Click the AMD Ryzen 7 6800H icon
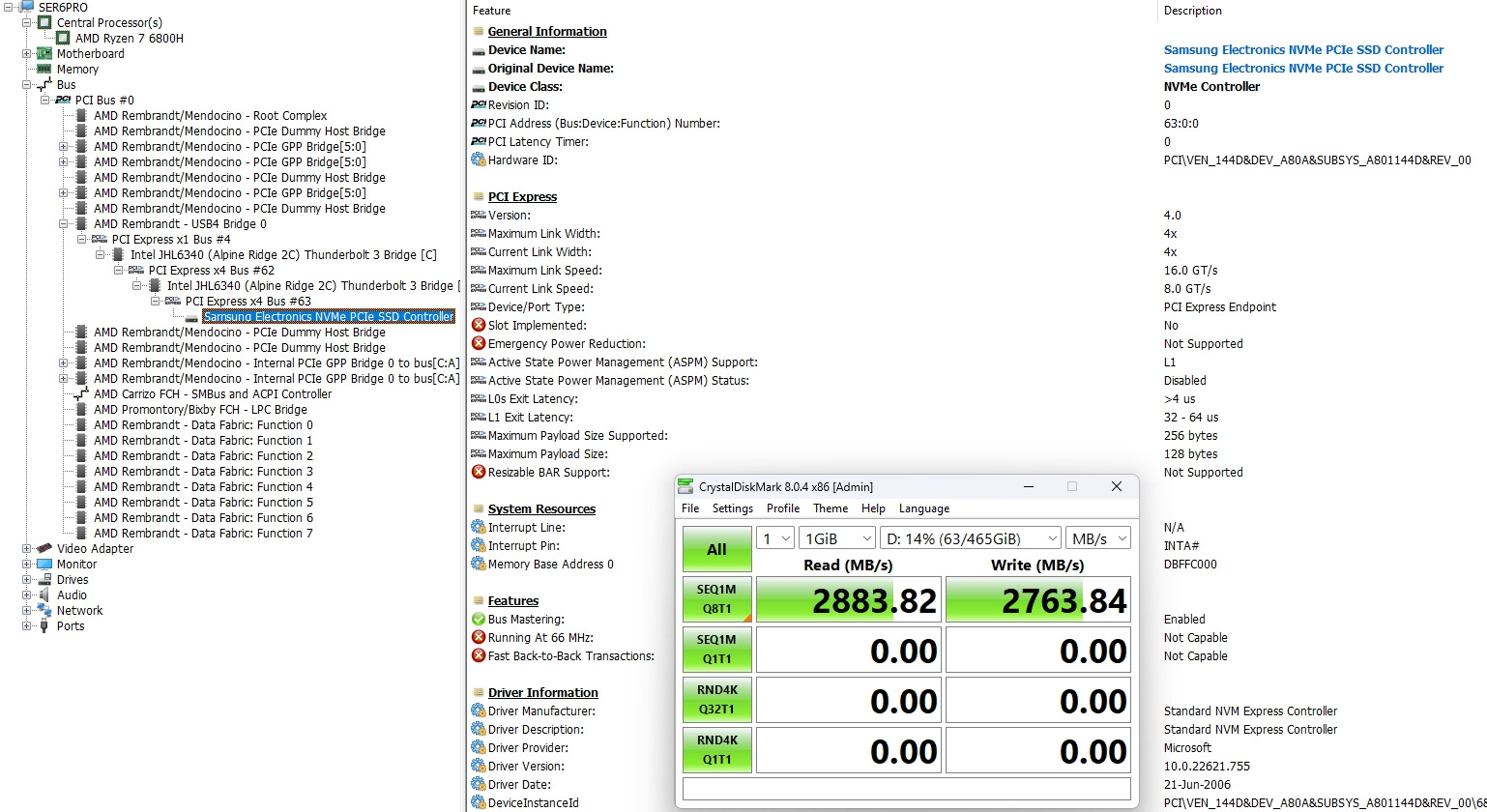This screenshot has height=812, width=1487. 63,38
